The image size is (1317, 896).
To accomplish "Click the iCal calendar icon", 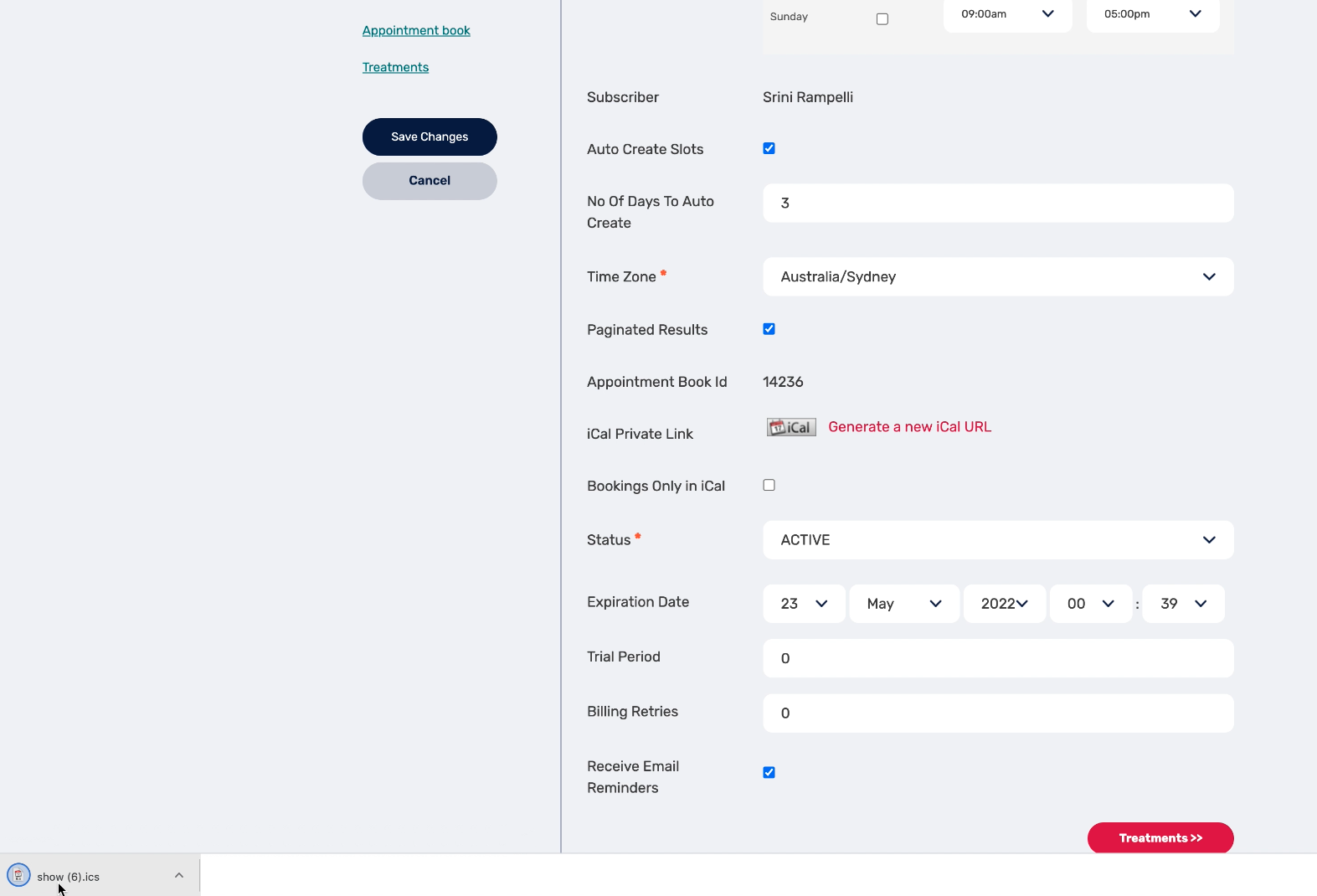I will click(791, 427).
